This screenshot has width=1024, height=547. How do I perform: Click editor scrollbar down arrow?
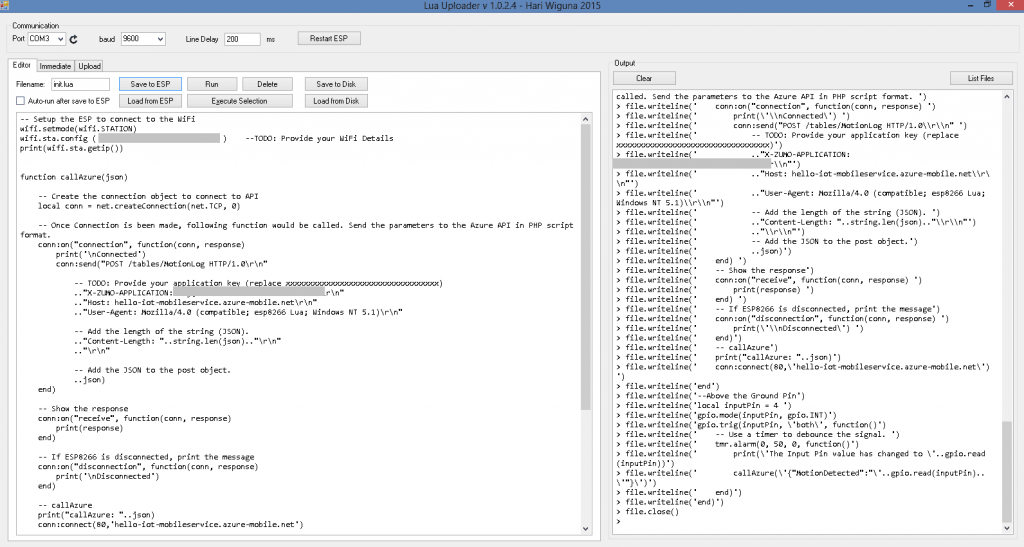pos(585,528)
